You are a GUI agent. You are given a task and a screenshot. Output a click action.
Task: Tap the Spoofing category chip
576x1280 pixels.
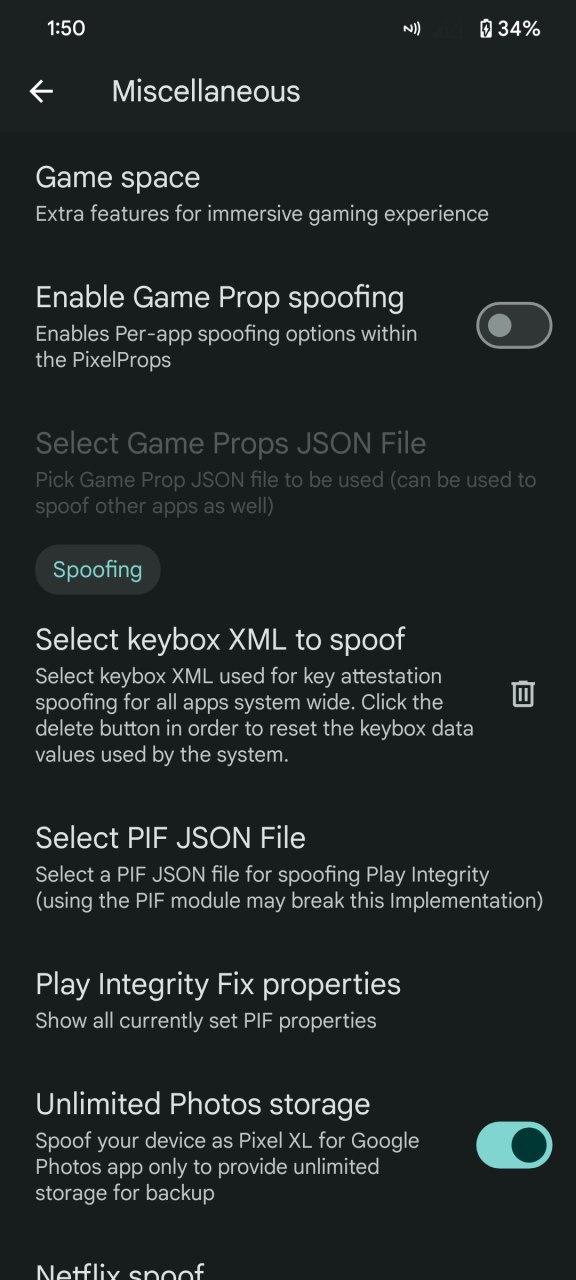(98, 570)
